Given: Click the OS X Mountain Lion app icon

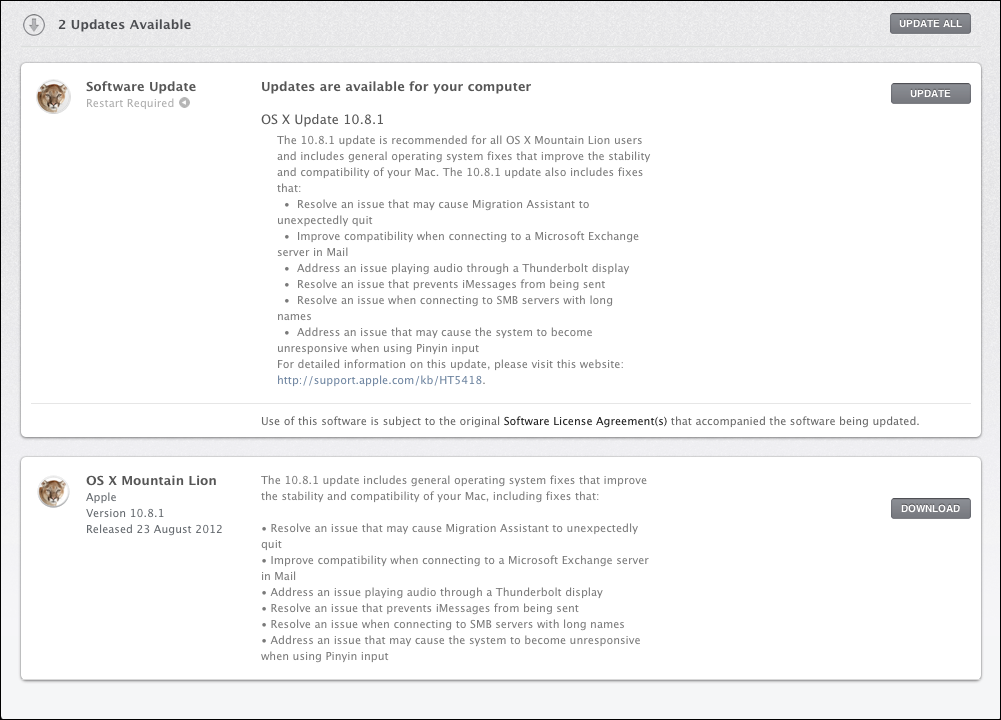Looking at the screenshot, I should click(53, 491).
